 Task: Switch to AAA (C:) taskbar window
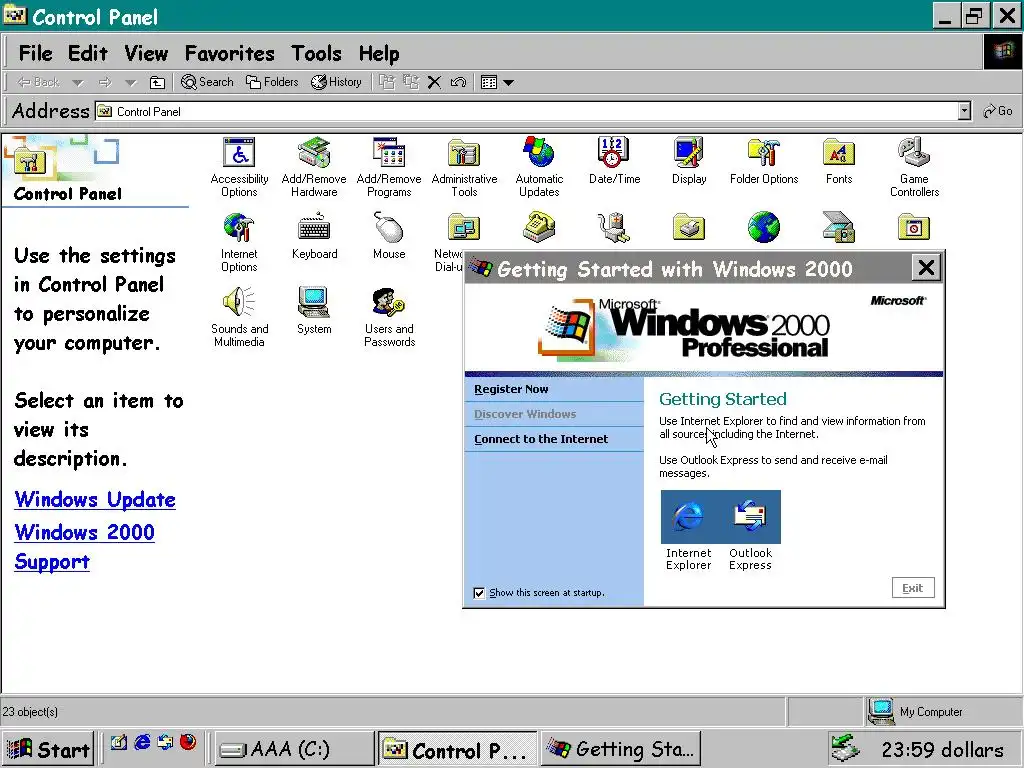point(293,749)
